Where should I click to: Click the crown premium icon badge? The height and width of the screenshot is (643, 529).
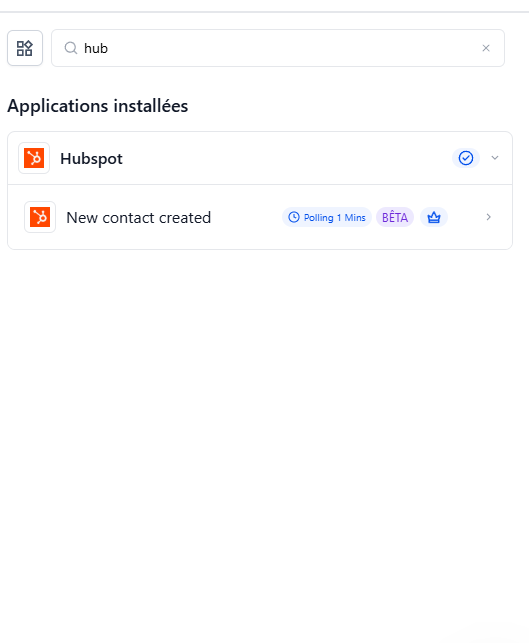434,217
